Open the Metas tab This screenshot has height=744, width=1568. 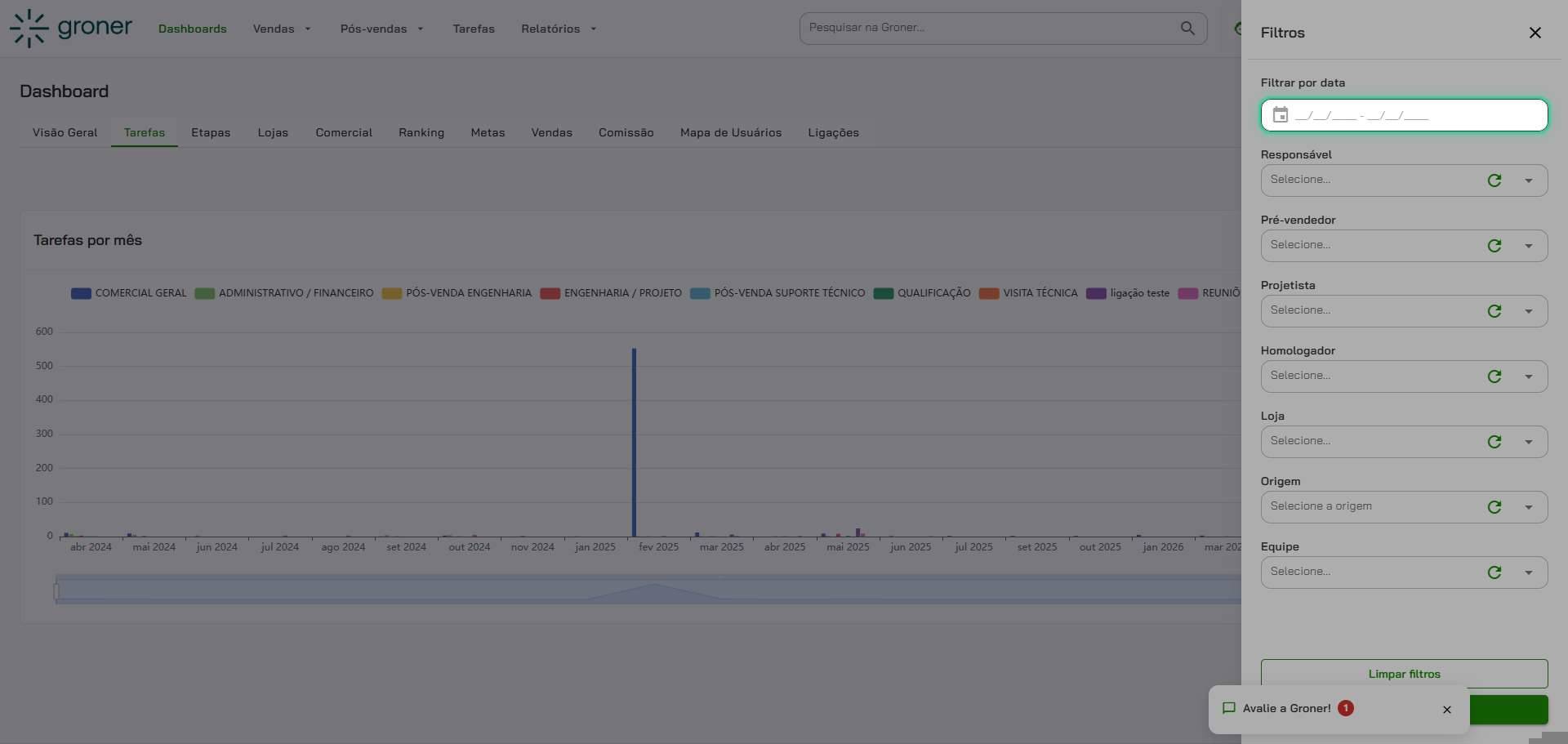click(488, 132)
